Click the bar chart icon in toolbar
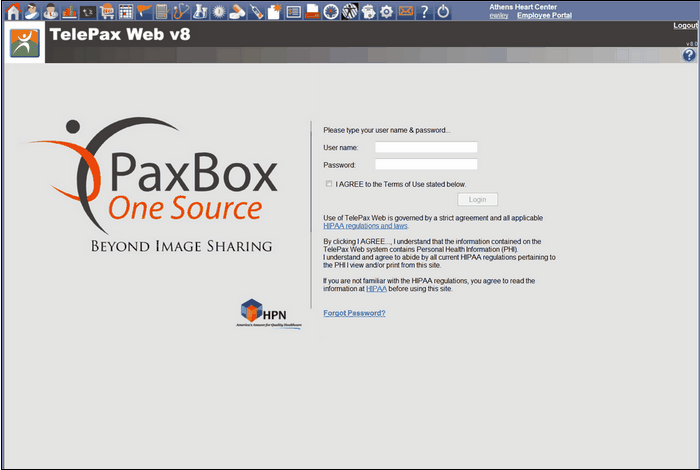Screen dimensions: 700x470 (69, 11)
